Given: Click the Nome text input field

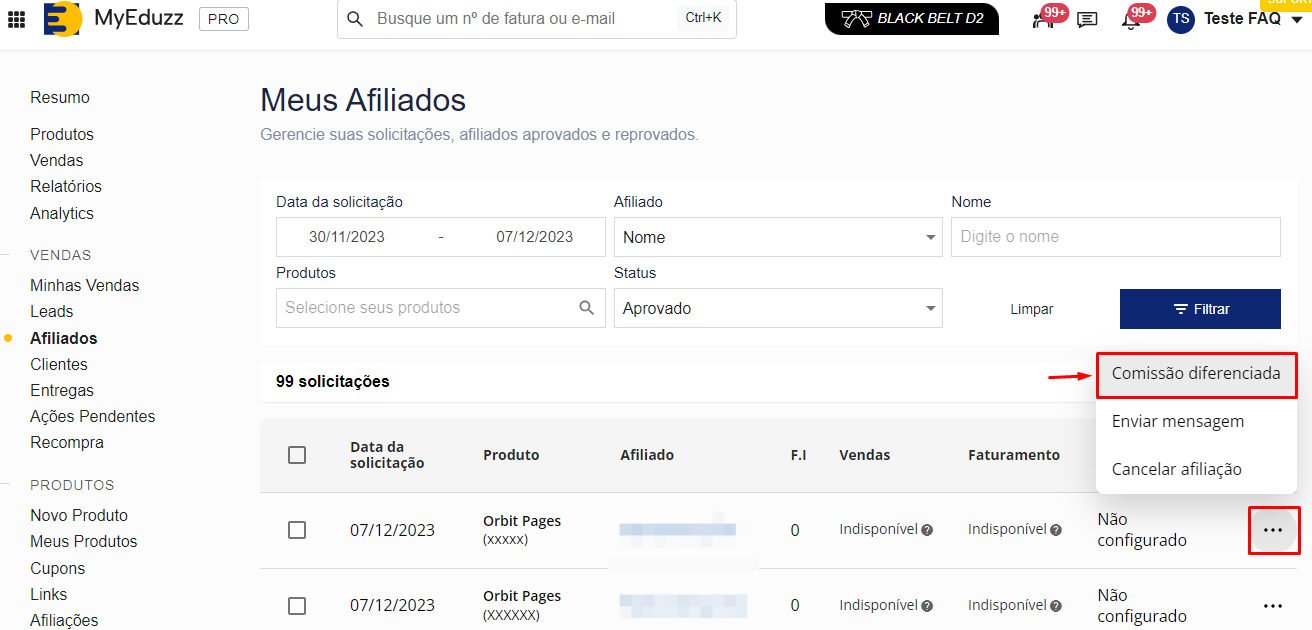Looking at the screenshot, I should pos(1115,238).
